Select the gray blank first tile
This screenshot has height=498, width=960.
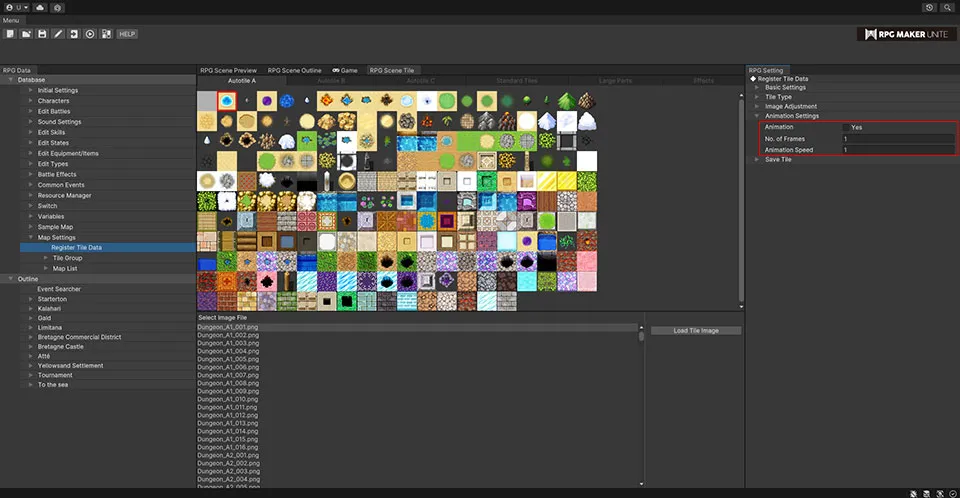(207, 100)
